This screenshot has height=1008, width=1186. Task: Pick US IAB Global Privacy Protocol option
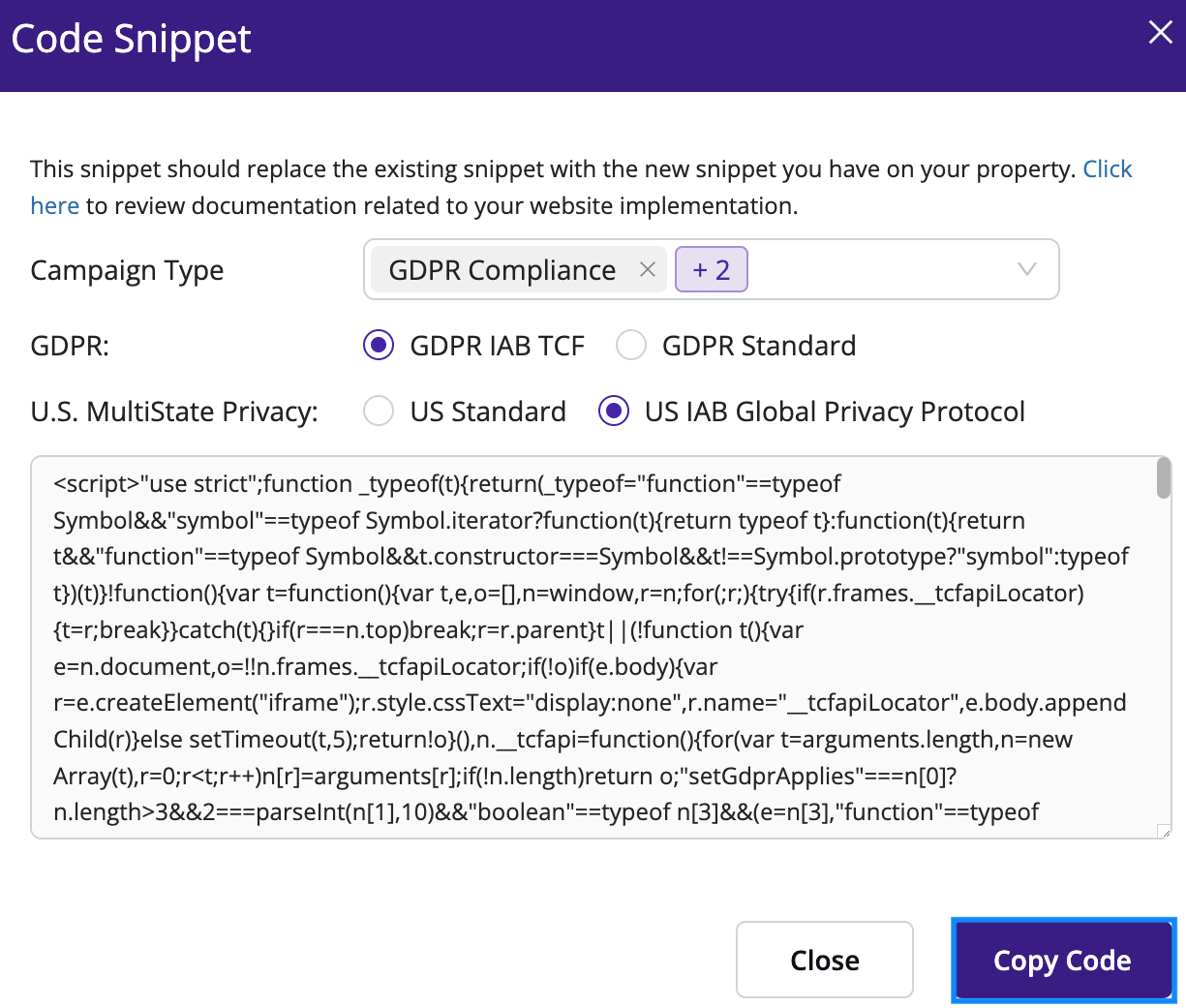point(614,411)
